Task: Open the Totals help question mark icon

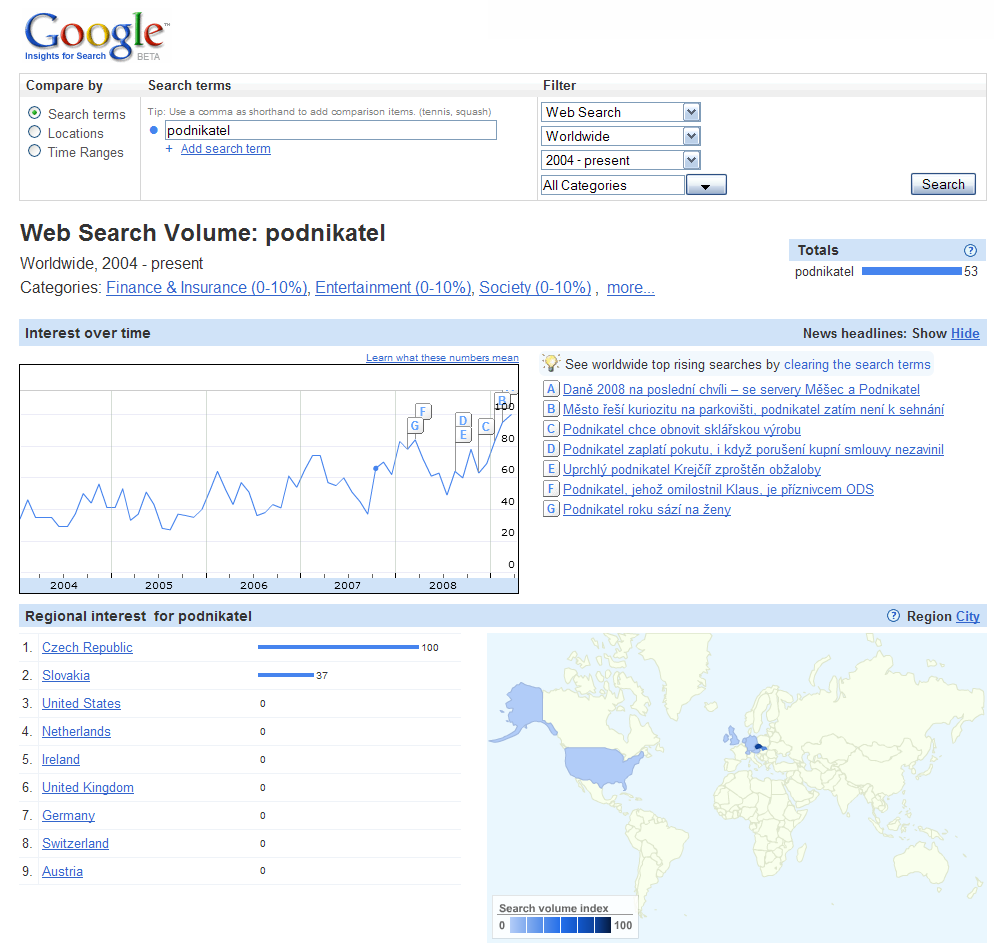Action: point(970,250)
